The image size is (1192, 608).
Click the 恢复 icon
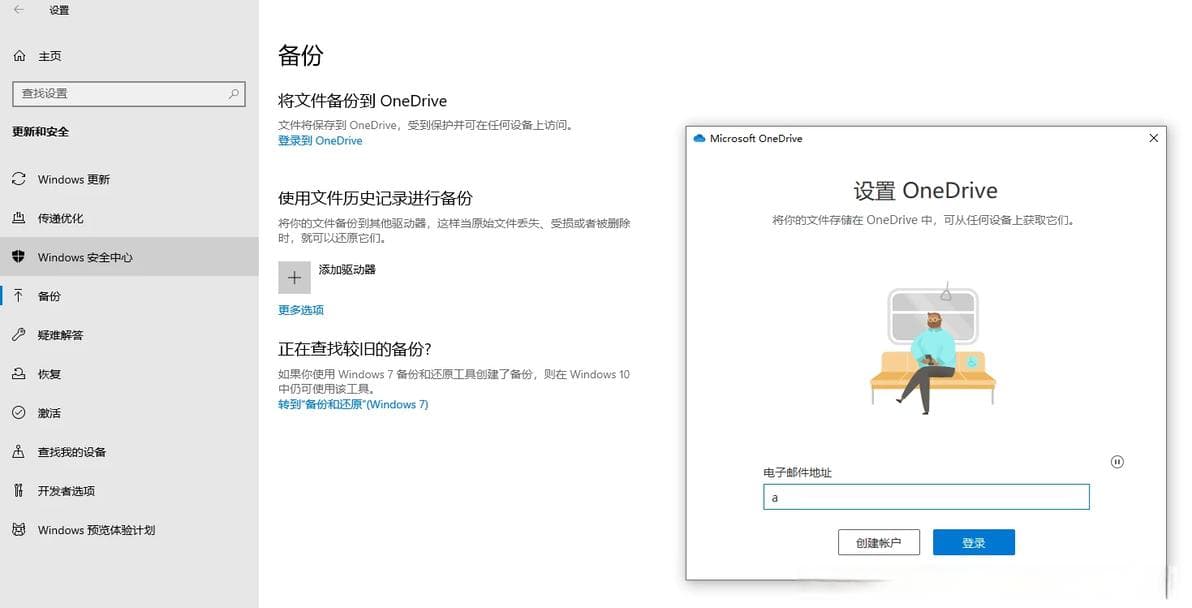tap(19, 374)
